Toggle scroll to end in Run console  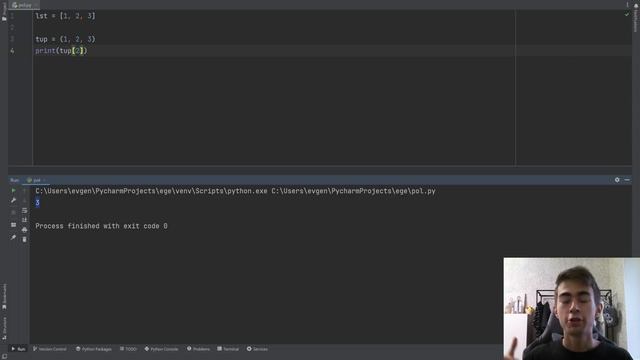pyautogui.click(x=24, y=220)
